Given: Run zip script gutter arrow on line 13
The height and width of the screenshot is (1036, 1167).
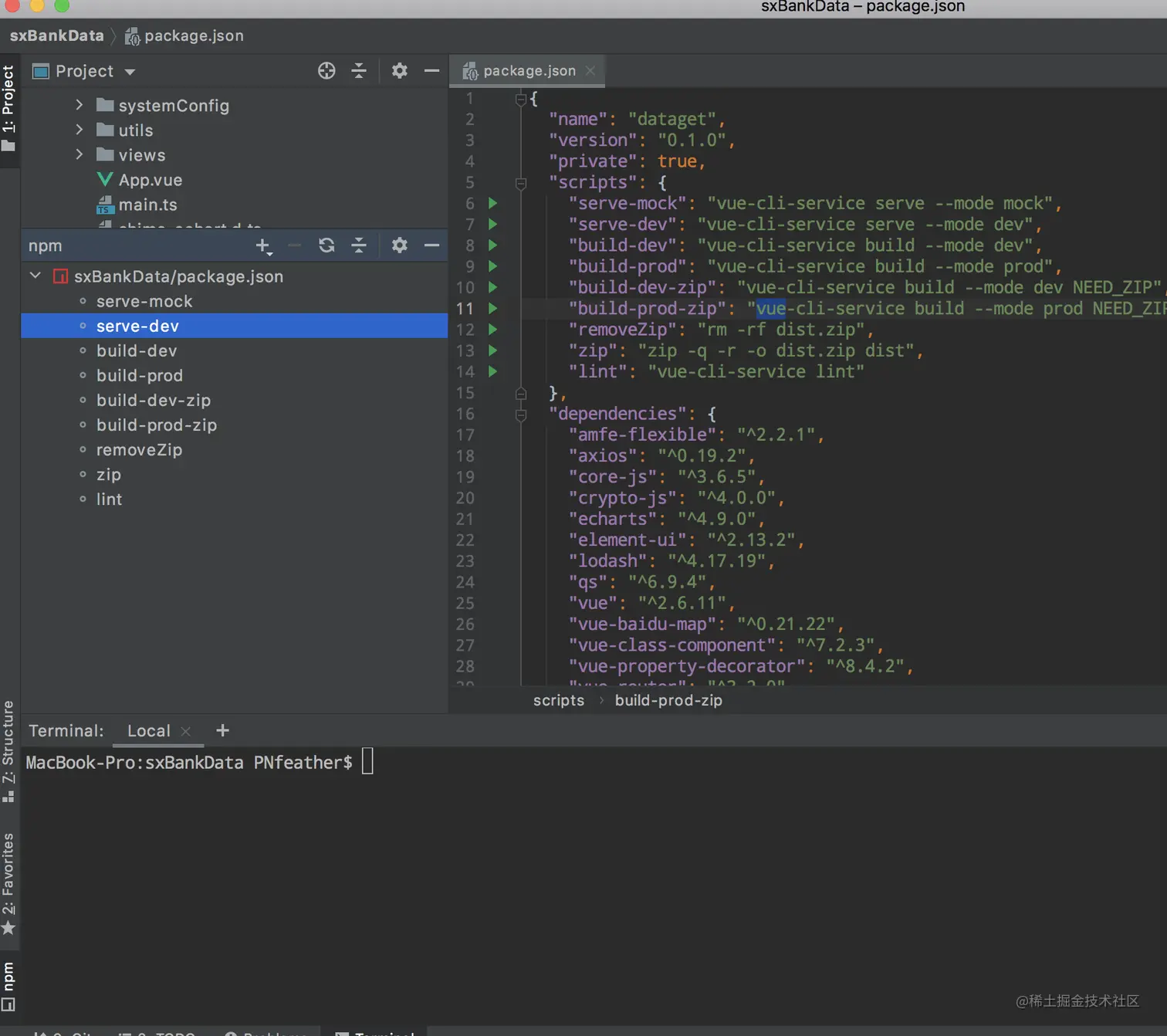Looking at the screenshot, I should 492,350.
